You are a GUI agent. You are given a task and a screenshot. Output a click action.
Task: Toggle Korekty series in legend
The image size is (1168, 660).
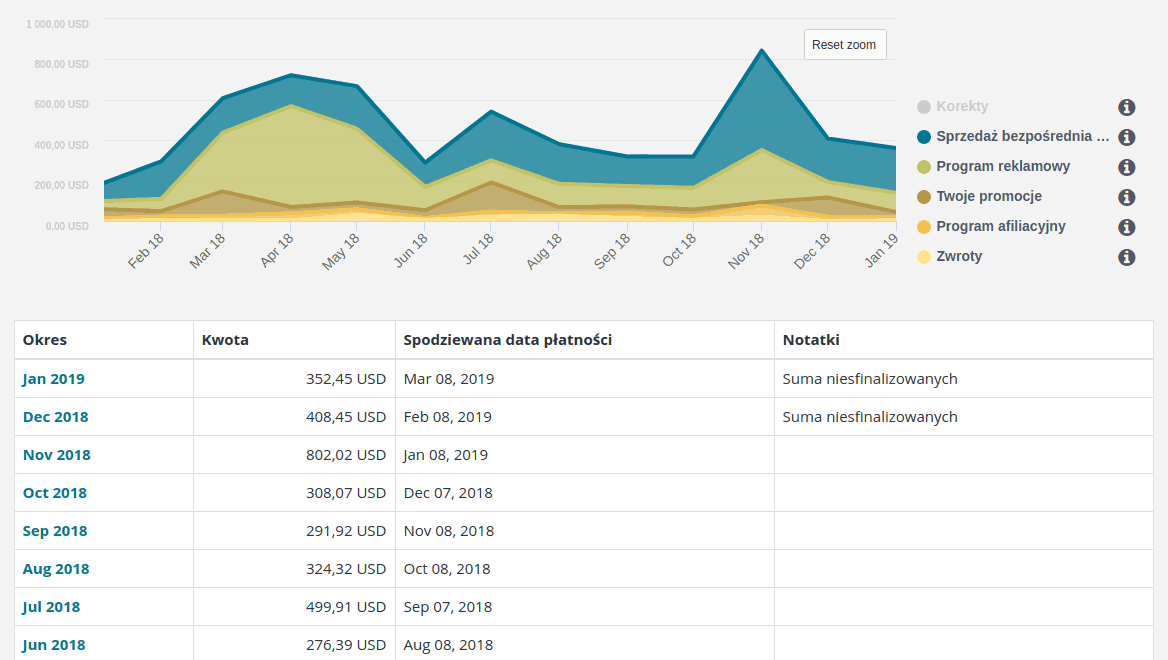(x=953, y=107)
